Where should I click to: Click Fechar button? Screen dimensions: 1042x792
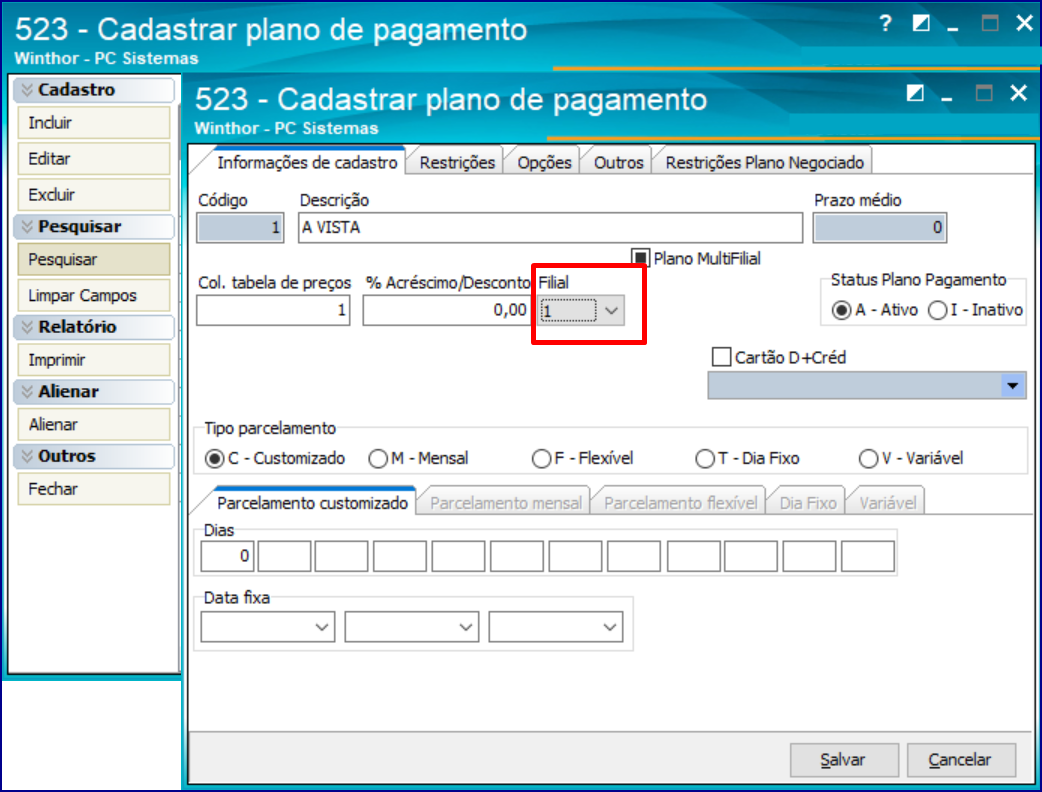94,488
